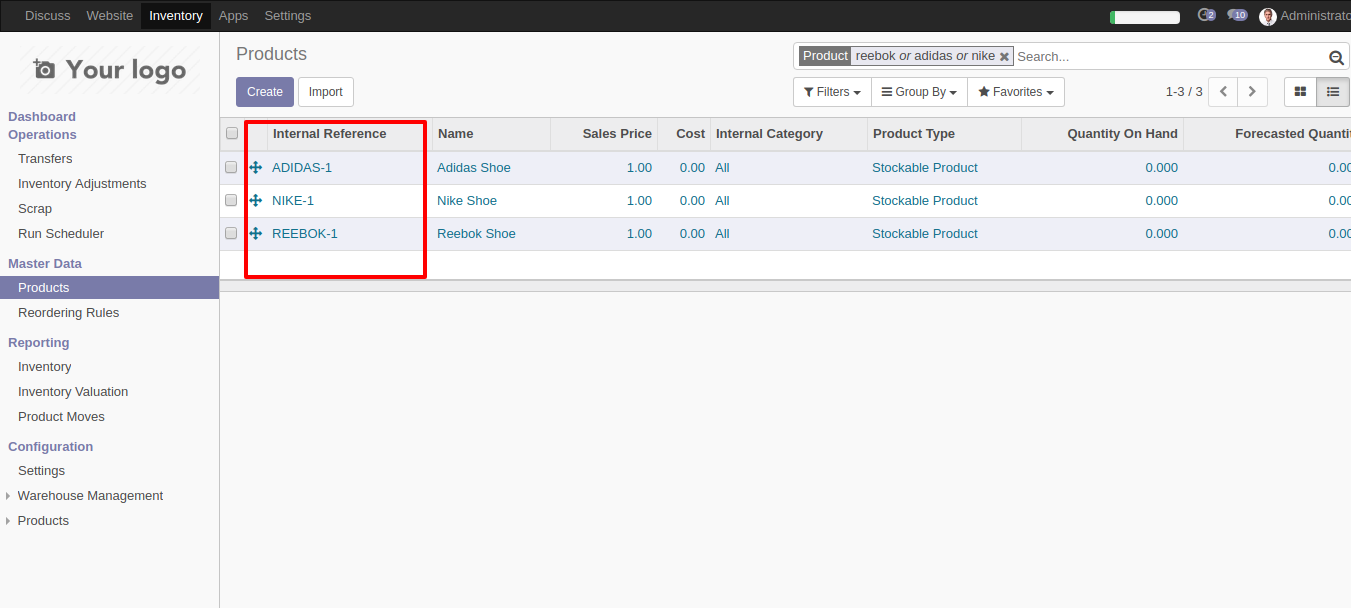Open the Filters dropdown

[832, 92]
